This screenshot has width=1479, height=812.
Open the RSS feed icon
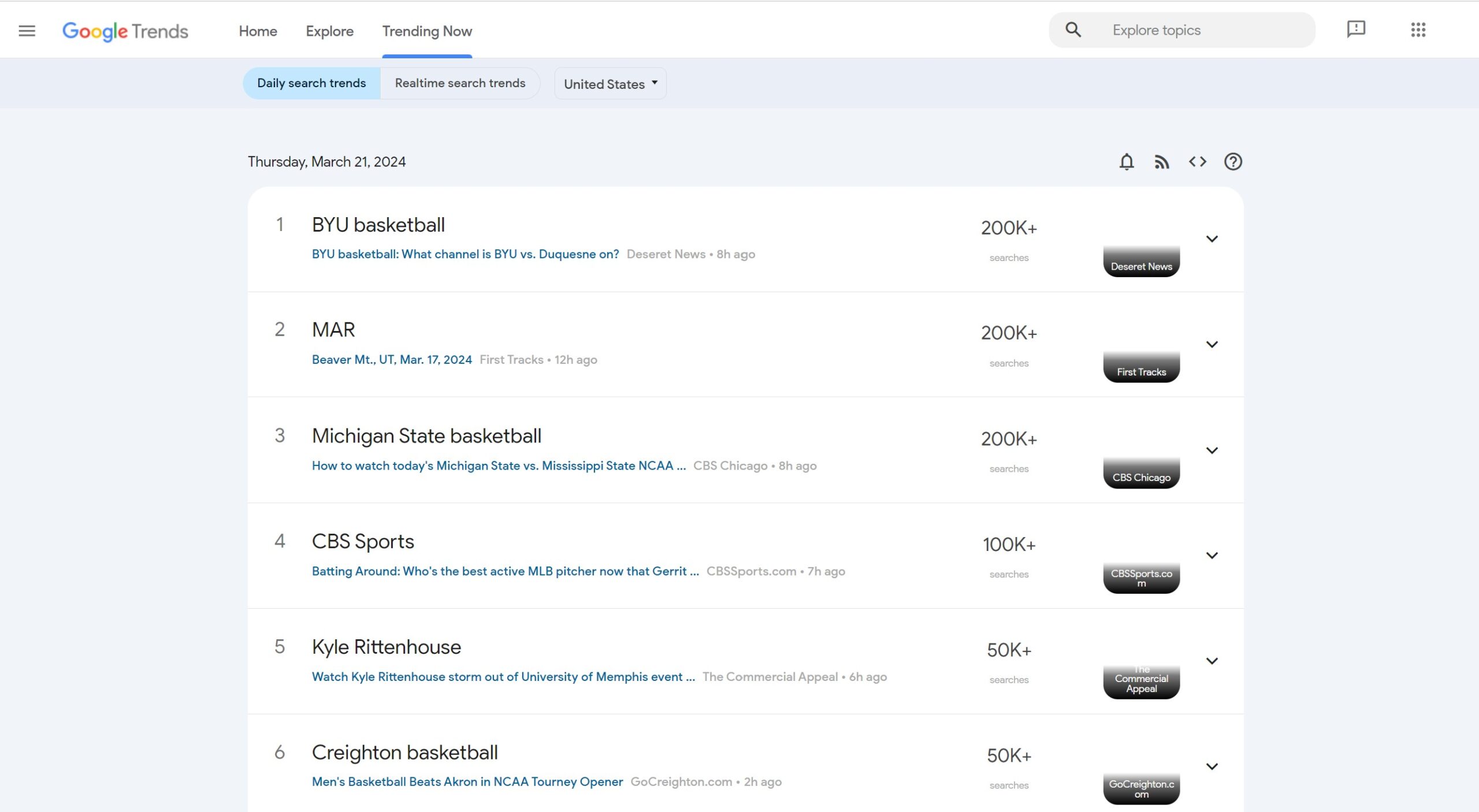[1162, 161]
